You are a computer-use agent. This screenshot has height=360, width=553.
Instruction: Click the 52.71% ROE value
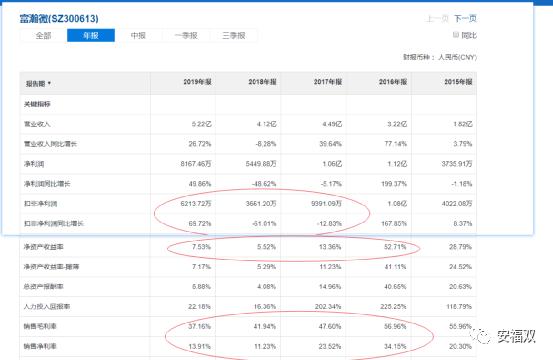pos(395,247)
